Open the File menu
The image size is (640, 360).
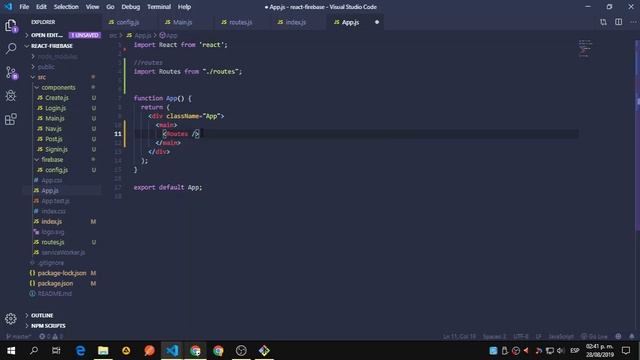(x=24, y=7)
